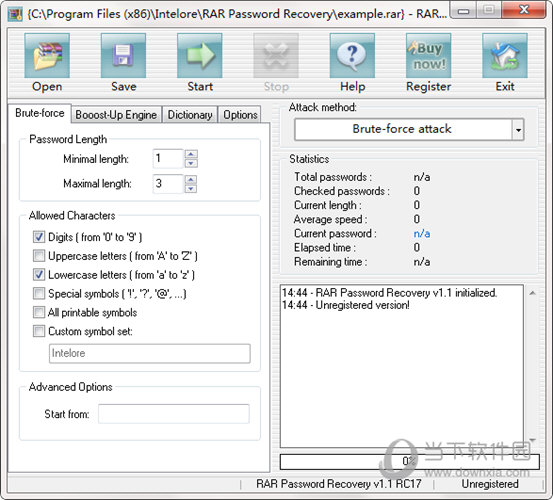
Task: Click the 'Unregistered' status bar entry
Action: point(490,484)
